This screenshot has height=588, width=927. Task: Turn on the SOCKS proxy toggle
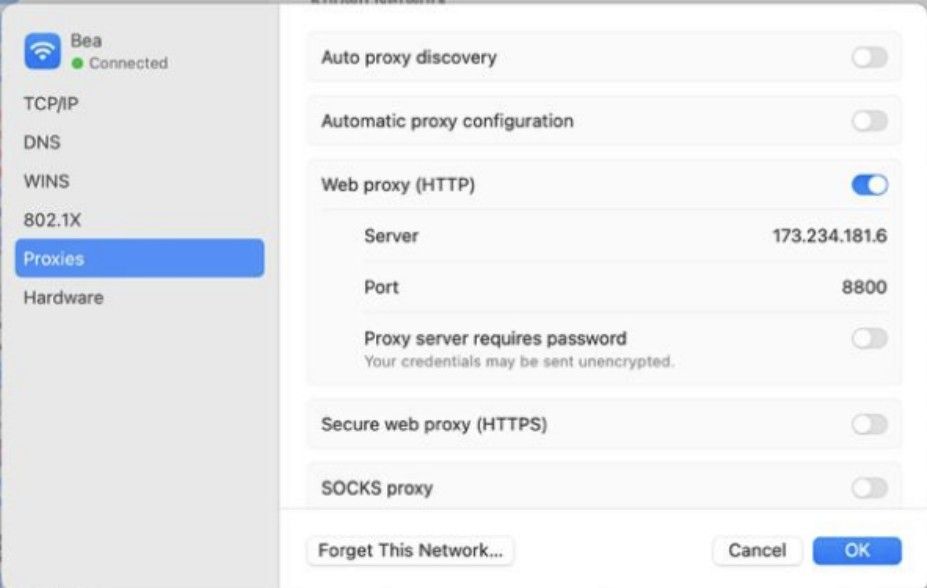[869, 488]
